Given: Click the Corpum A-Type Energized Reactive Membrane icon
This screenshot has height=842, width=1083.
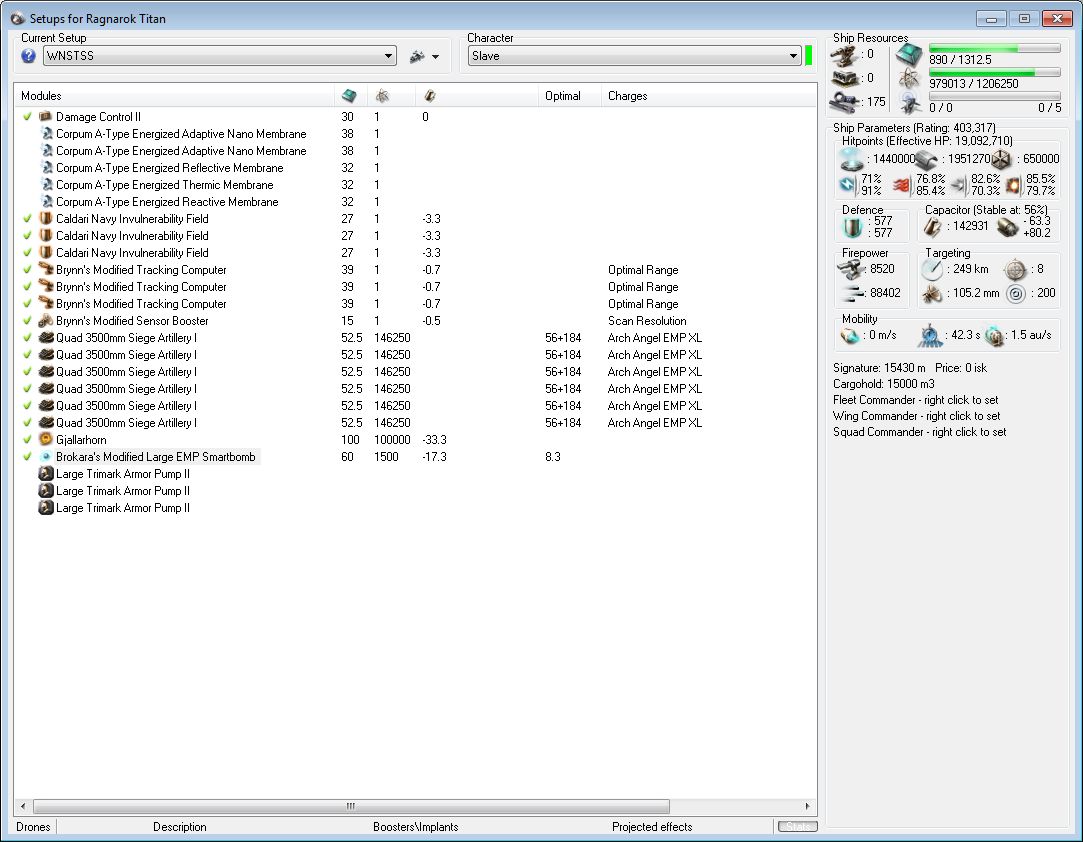Looking at the screenshot, I should click(46, 202).
